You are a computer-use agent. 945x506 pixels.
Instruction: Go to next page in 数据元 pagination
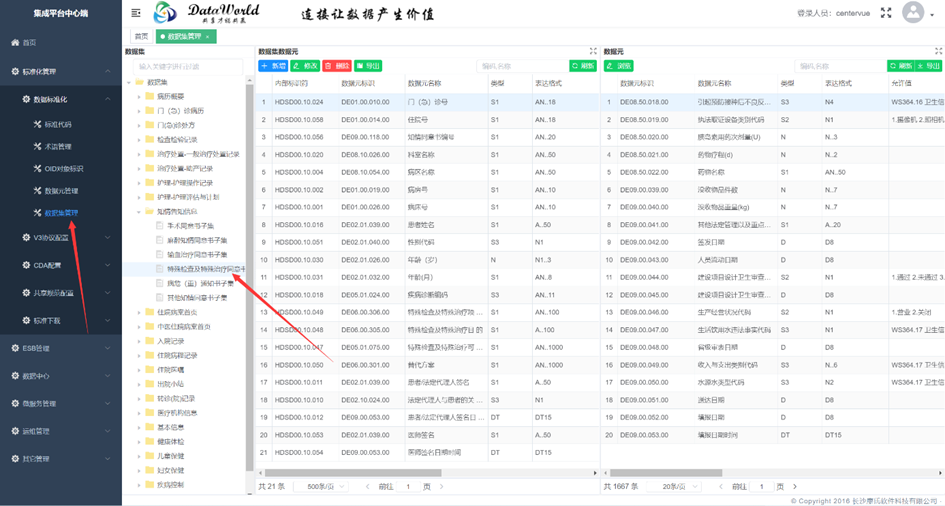coord(795,486)
